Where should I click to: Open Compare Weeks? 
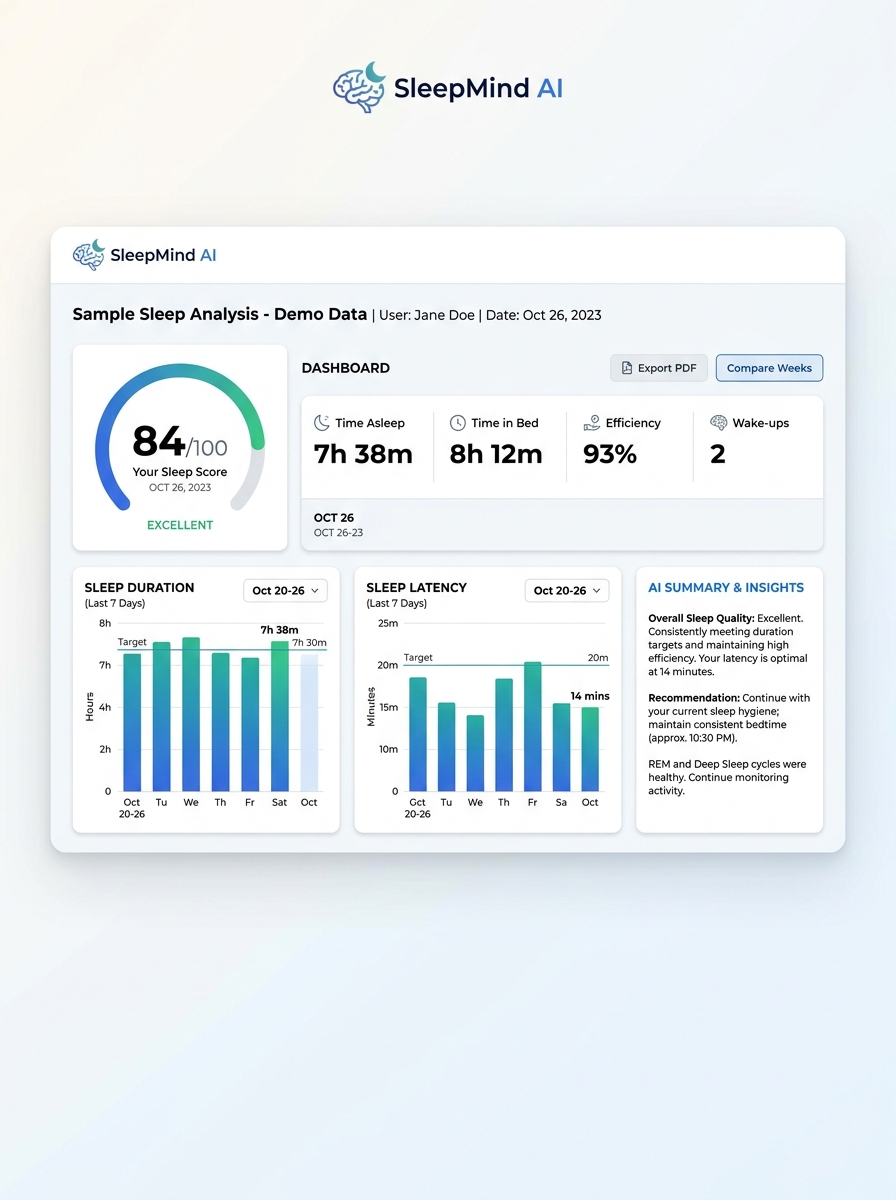point(769,368)
